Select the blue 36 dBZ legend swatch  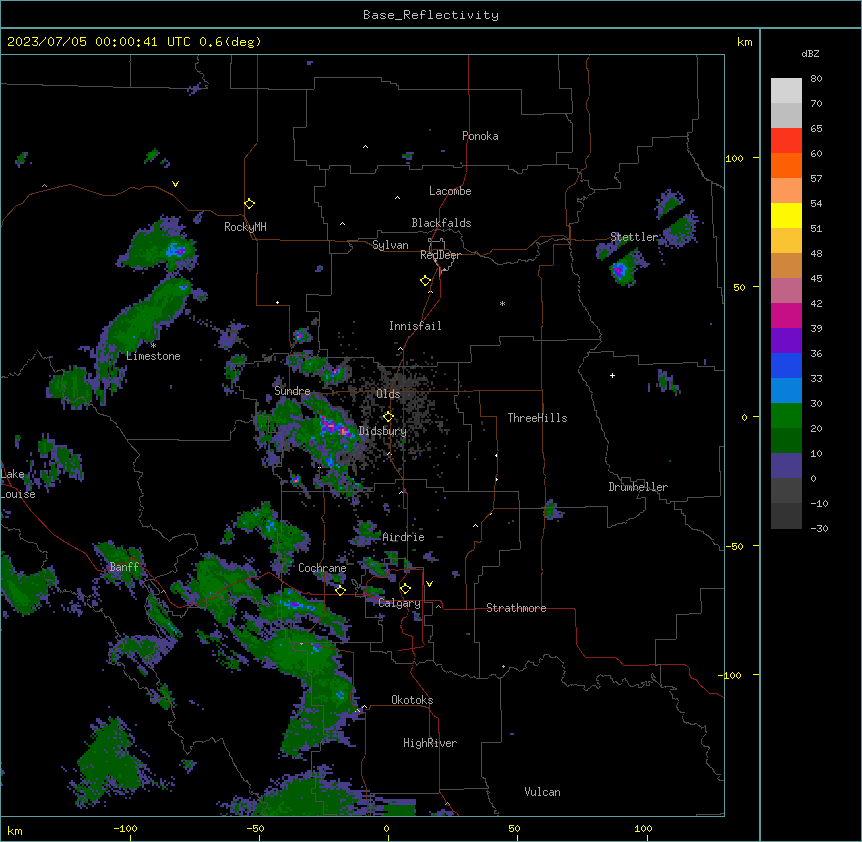(x=786, y=365)
